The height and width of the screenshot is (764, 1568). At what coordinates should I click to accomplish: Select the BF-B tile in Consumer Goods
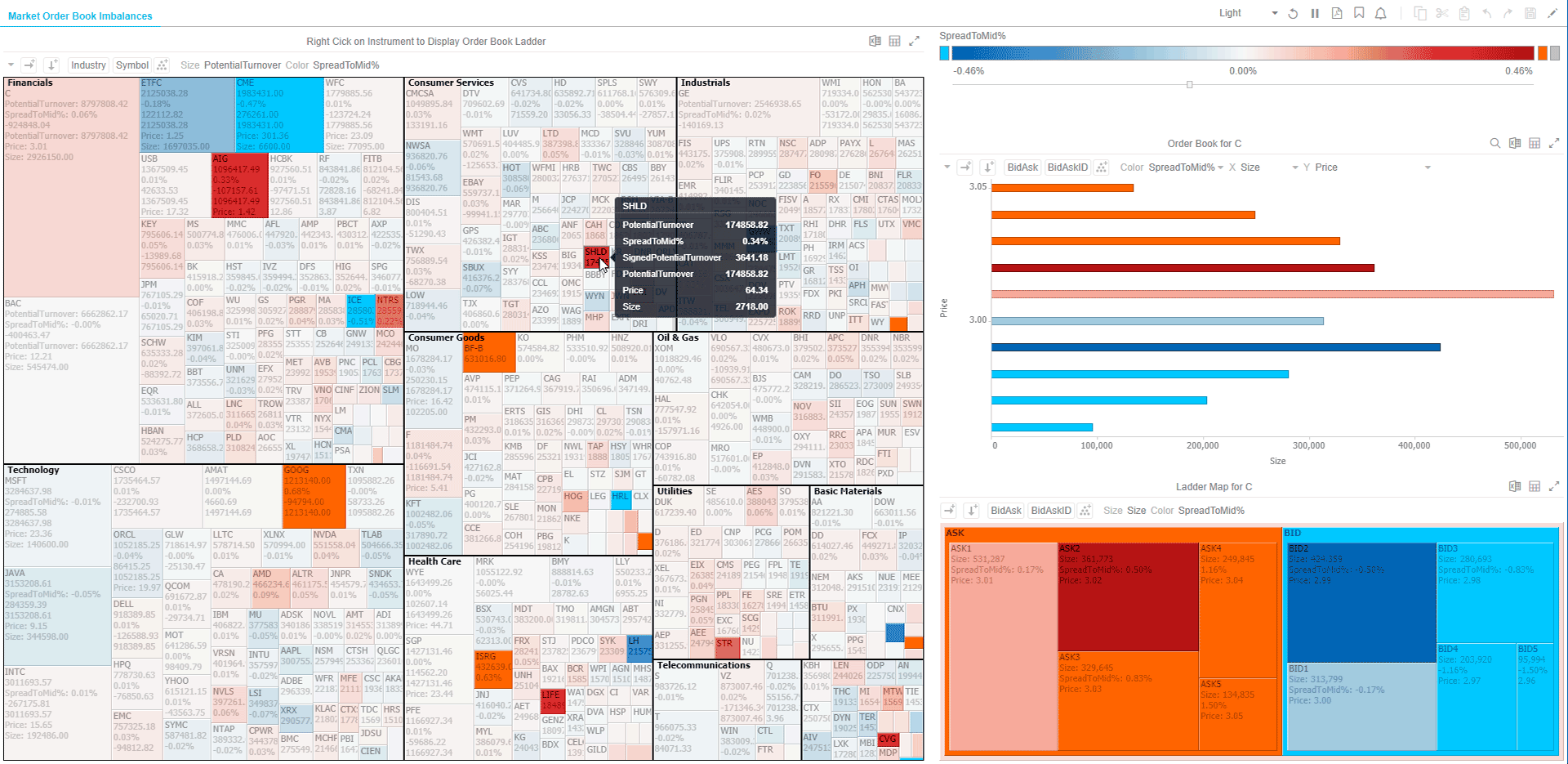point(489,352)
